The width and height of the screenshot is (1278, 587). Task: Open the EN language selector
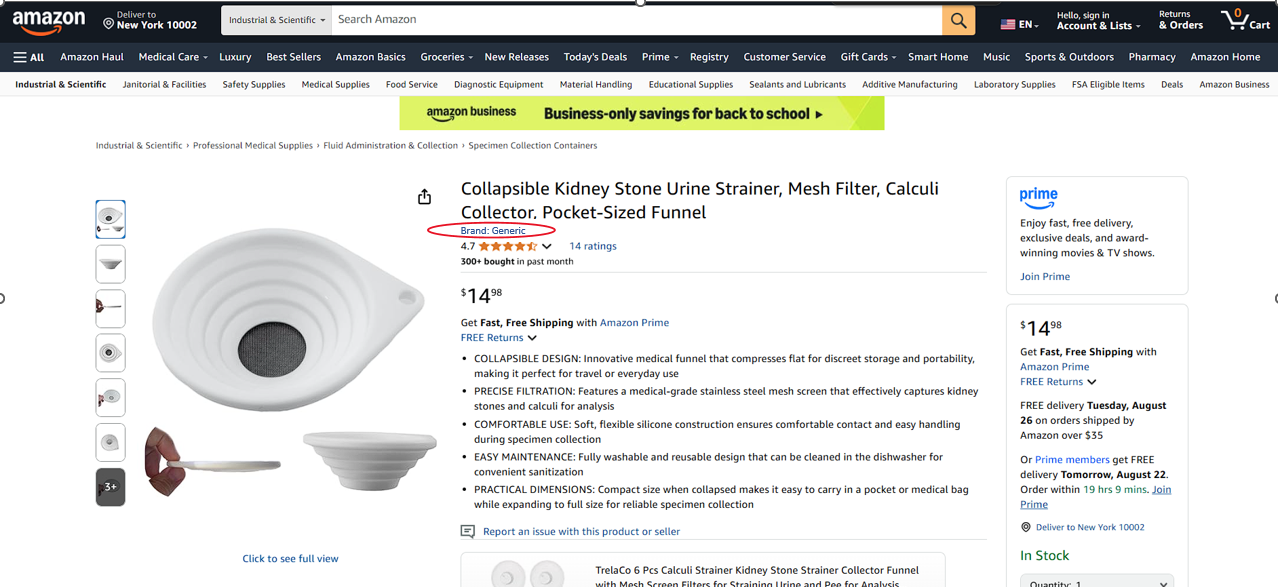pyautogui.click(x=1020, y=24)
